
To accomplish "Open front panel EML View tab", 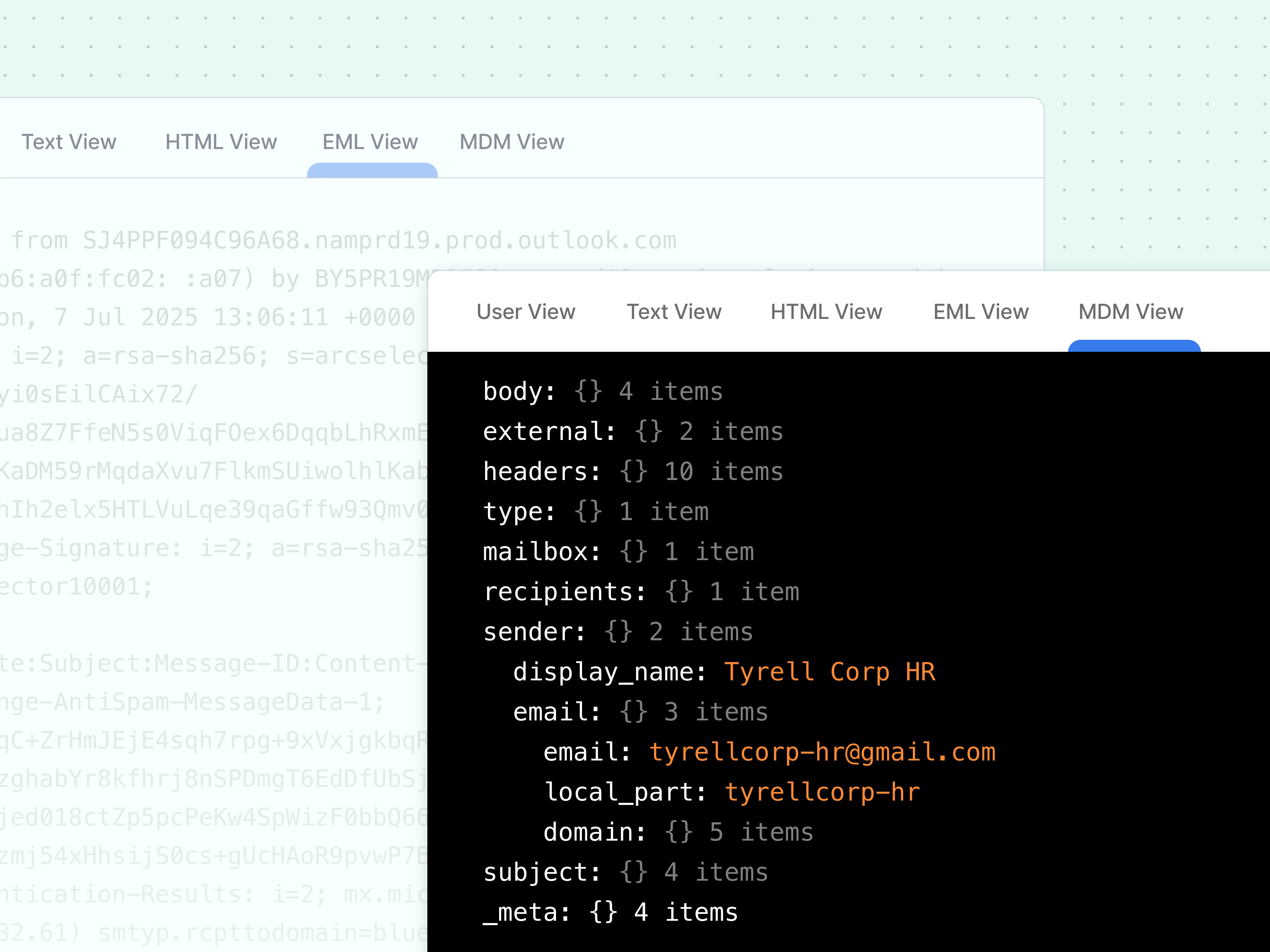I will pyautogui.click(x=980, y=312).
